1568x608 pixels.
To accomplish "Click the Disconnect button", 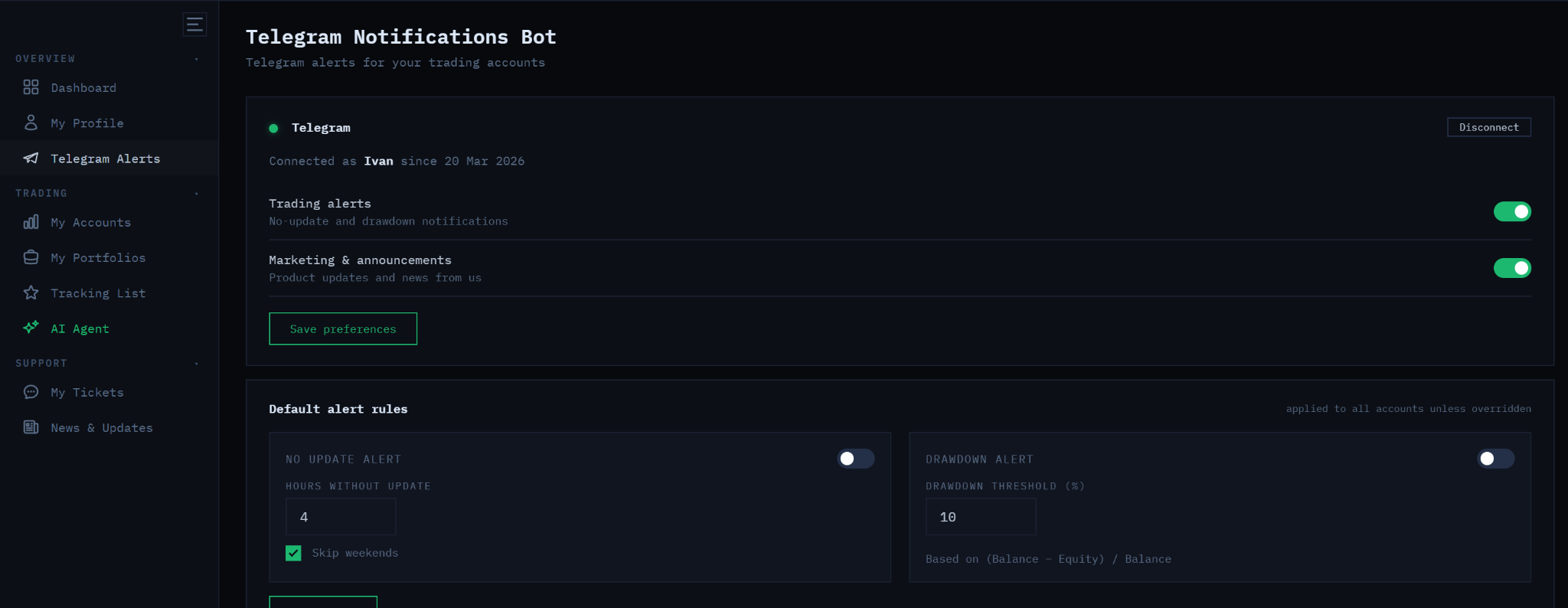I will click(x=1488, y=126).
